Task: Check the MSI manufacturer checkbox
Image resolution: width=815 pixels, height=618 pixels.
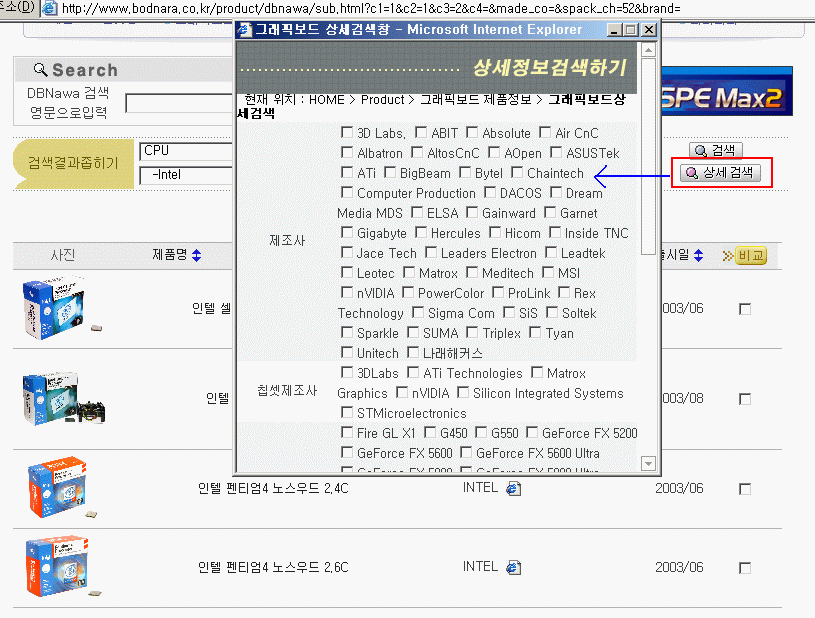Action: click(548, 272)
